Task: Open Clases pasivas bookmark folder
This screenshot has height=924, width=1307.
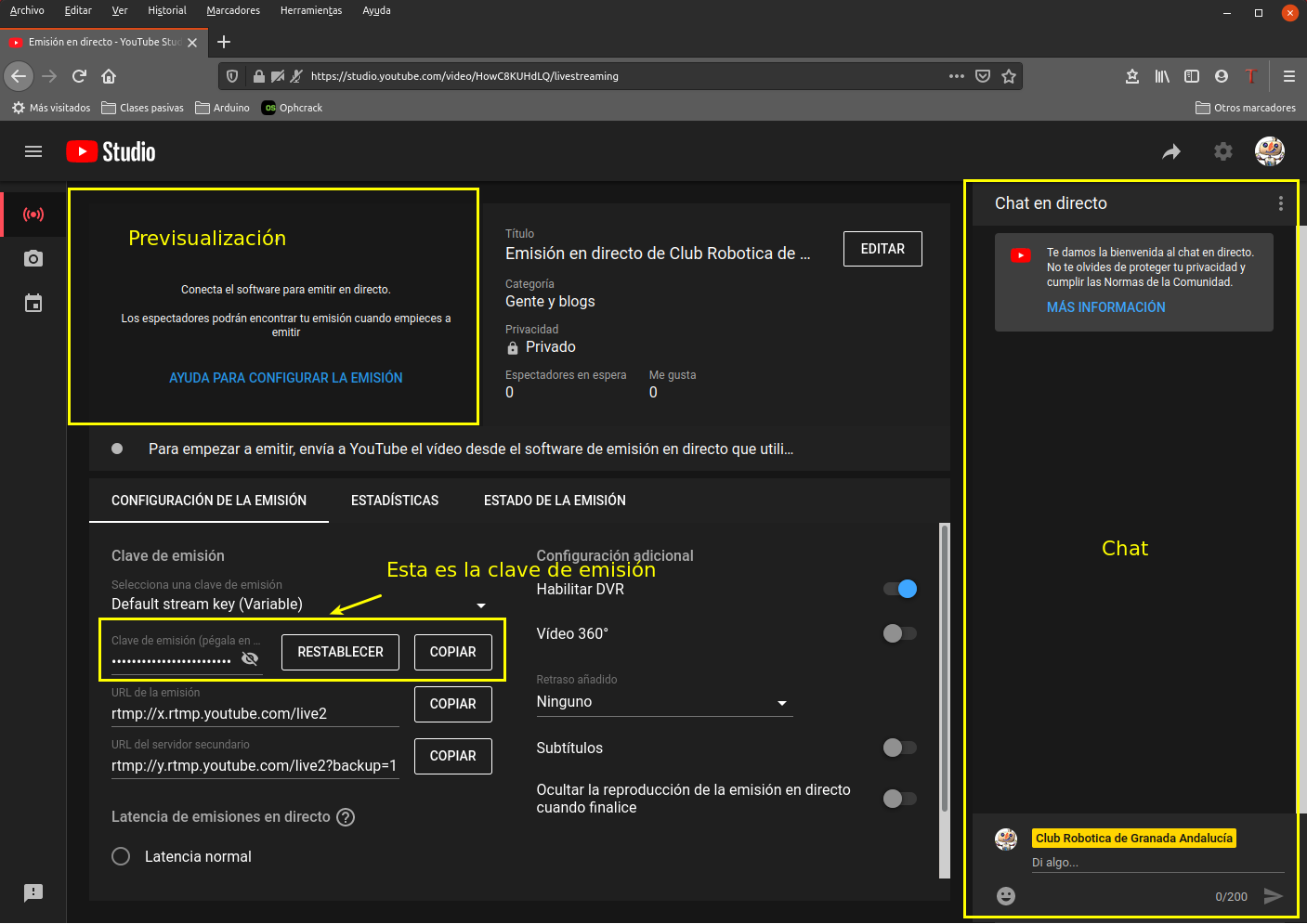Action: 142,108
